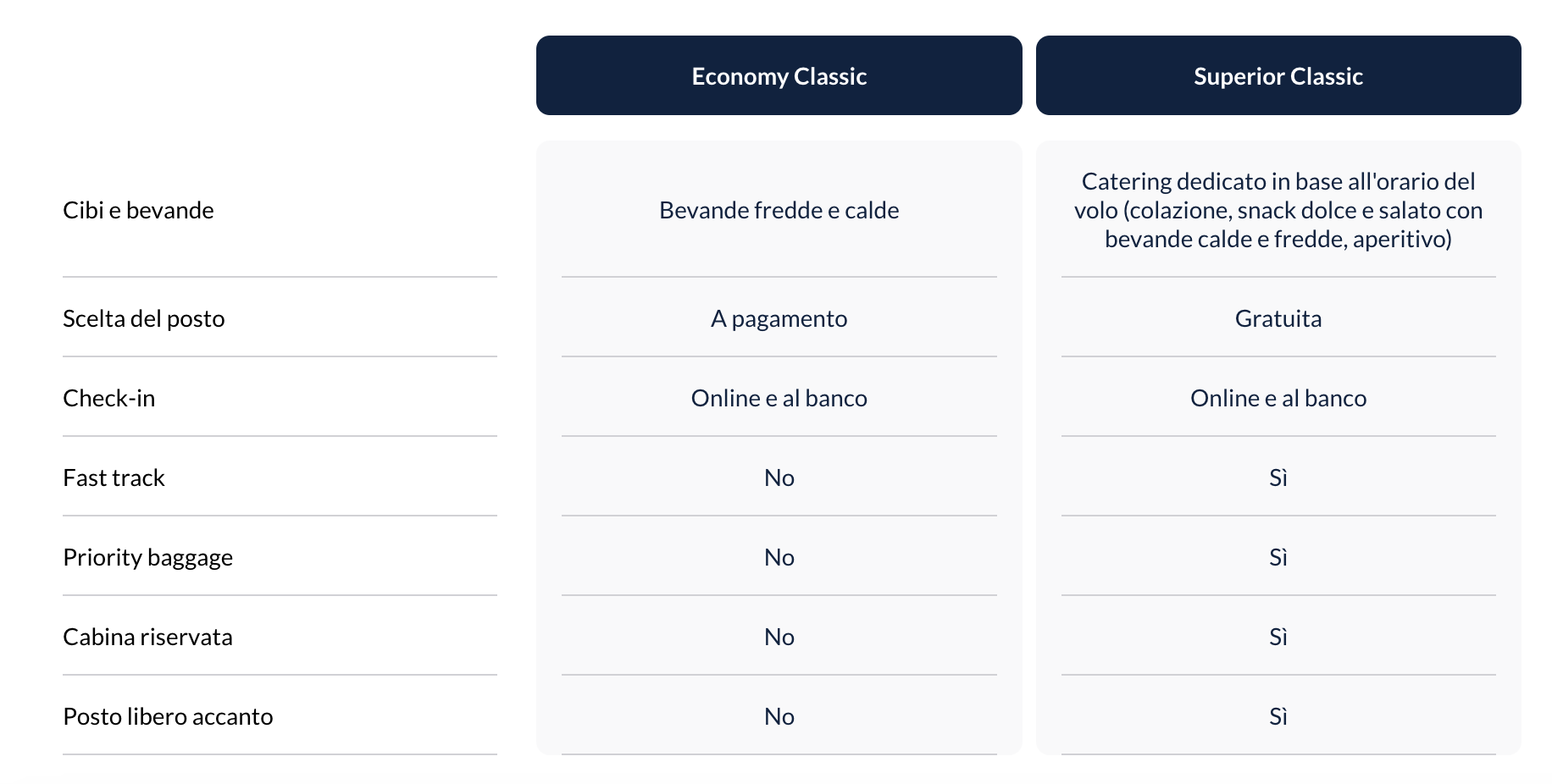
Task: Click the Gratuita seat choice cell
Action: pyautogui.click(x=1278, y=318)
